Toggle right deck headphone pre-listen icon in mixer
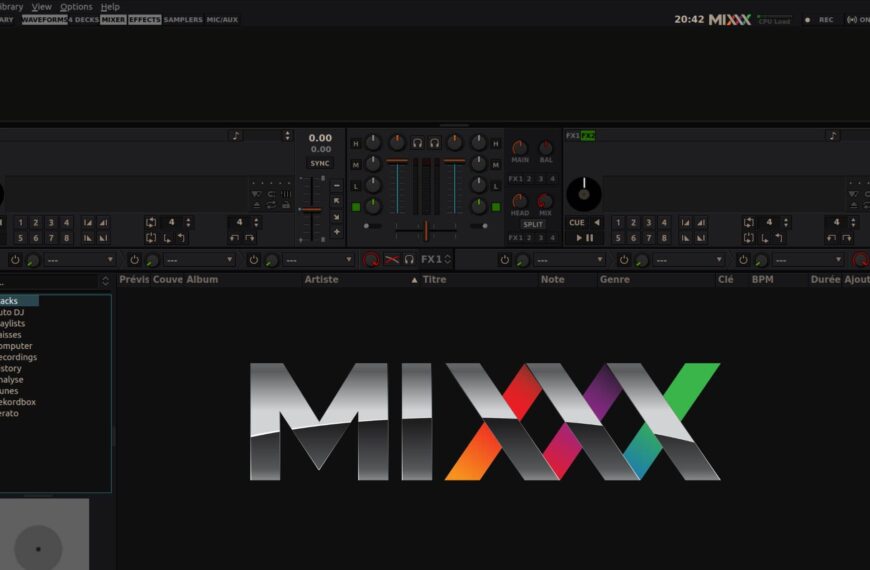This screenshot has width=870, height=570. (x=434, y=143)
